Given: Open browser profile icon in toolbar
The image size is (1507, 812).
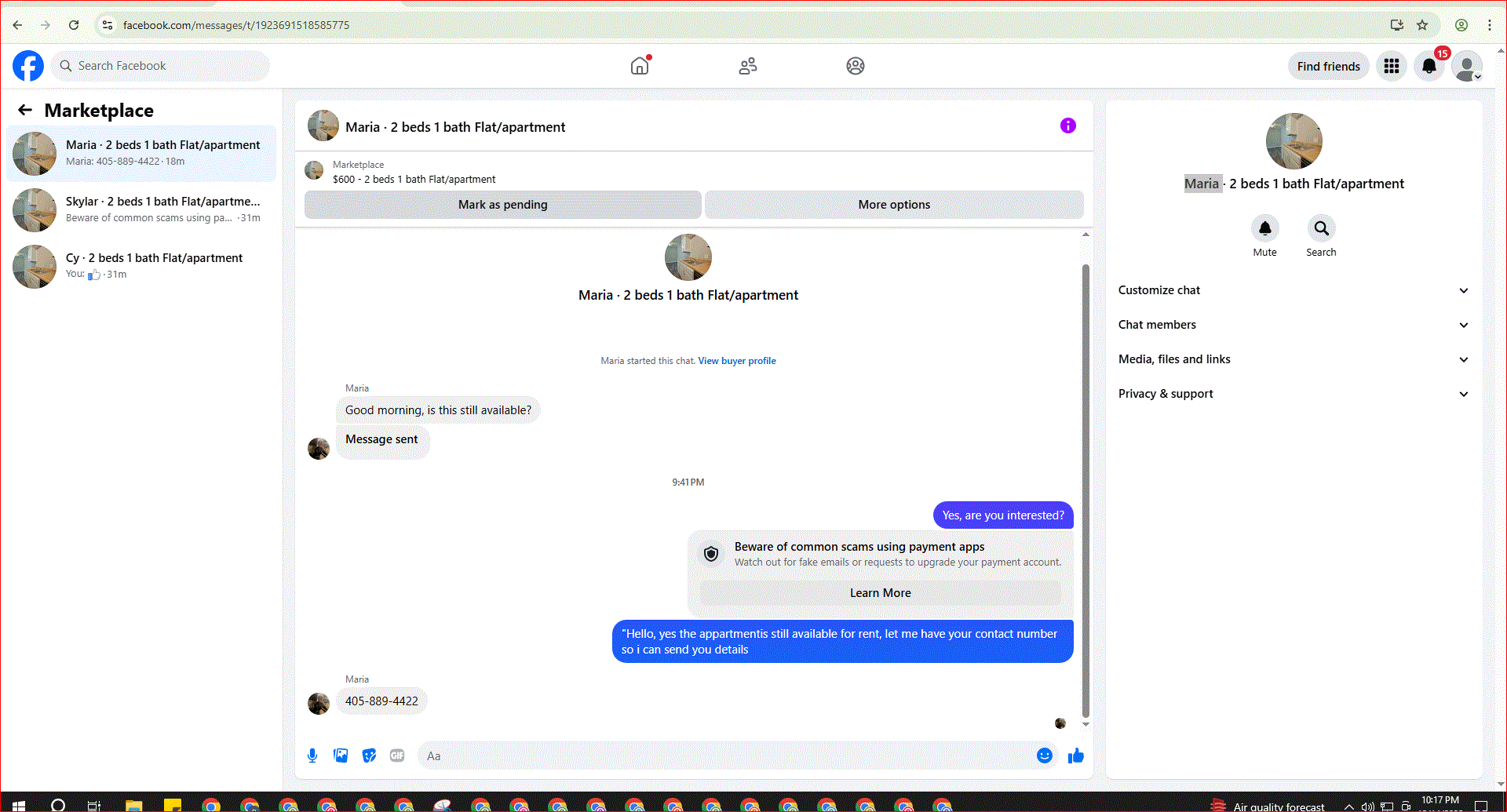Looking at the screenshot, I should tap(1461, 25).
